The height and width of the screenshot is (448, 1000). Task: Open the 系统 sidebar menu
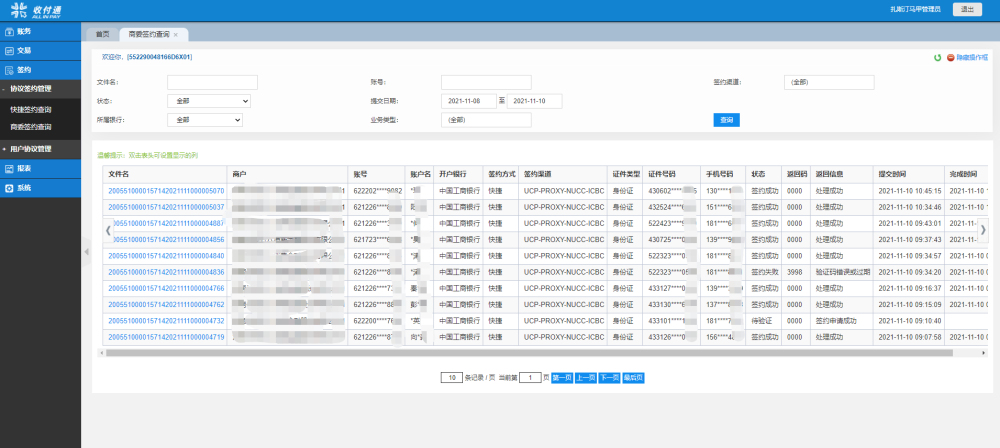pos(40,188)
